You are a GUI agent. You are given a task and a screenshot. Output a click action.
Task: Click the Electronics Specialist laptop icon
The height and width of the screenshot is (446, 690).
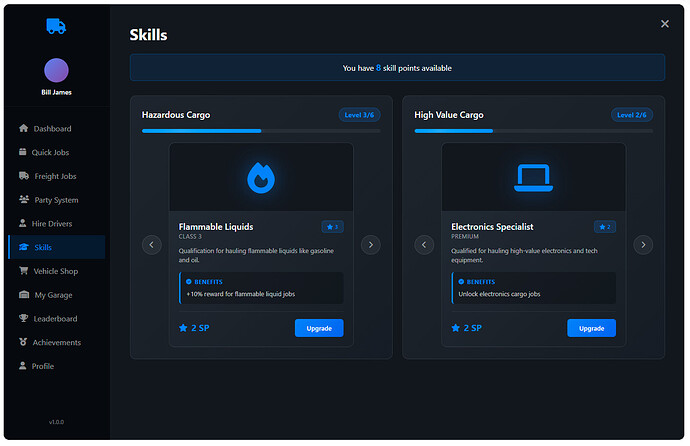[533, 177]
